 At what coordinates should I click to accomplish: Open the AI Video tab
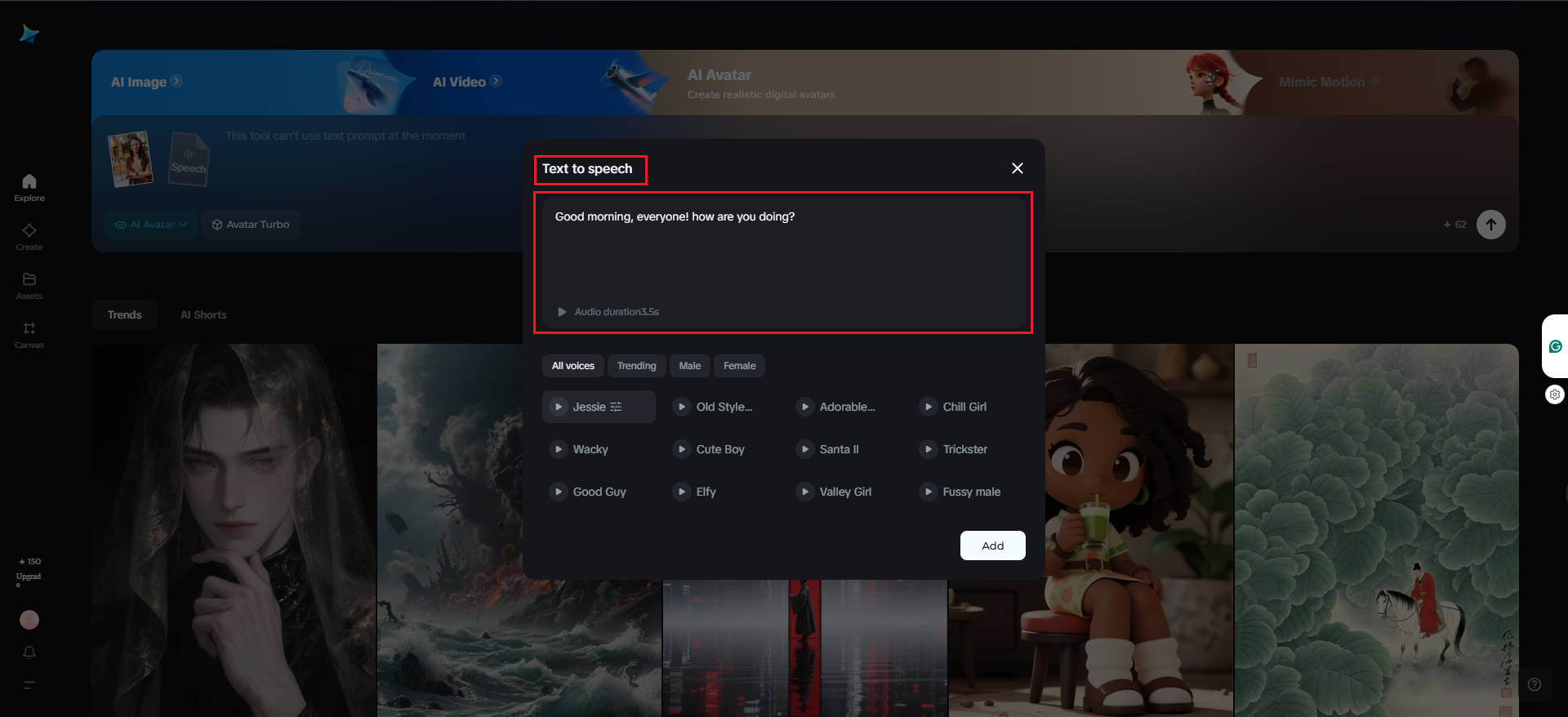click(467, 82)
